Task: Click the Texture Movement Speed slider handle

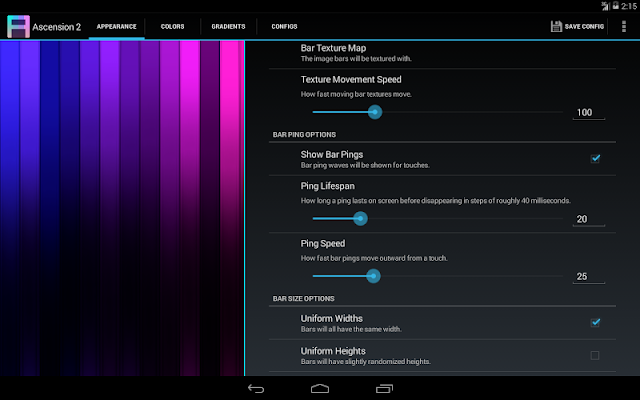Action: pos(375,112)
